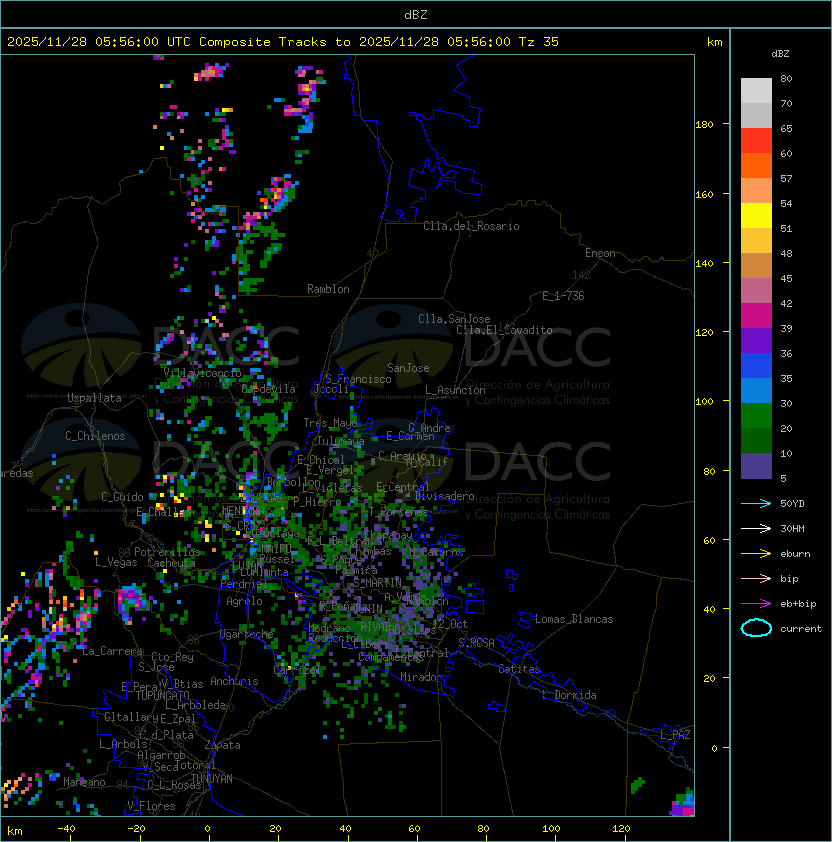Pick the dark orange swatch below red
832x842 pixels.
pos(756,165)
